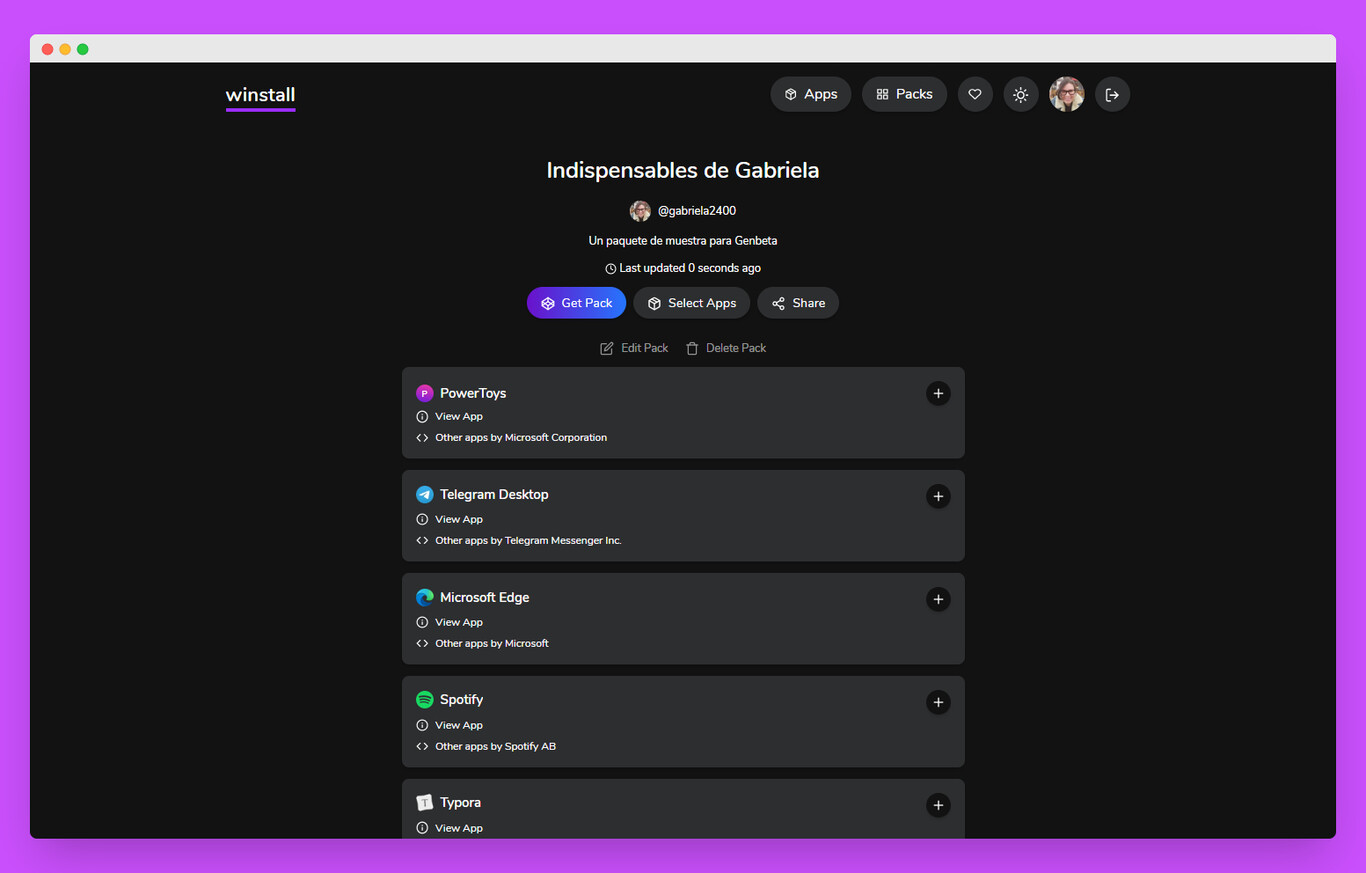Delete this pack

pos(726,347)
